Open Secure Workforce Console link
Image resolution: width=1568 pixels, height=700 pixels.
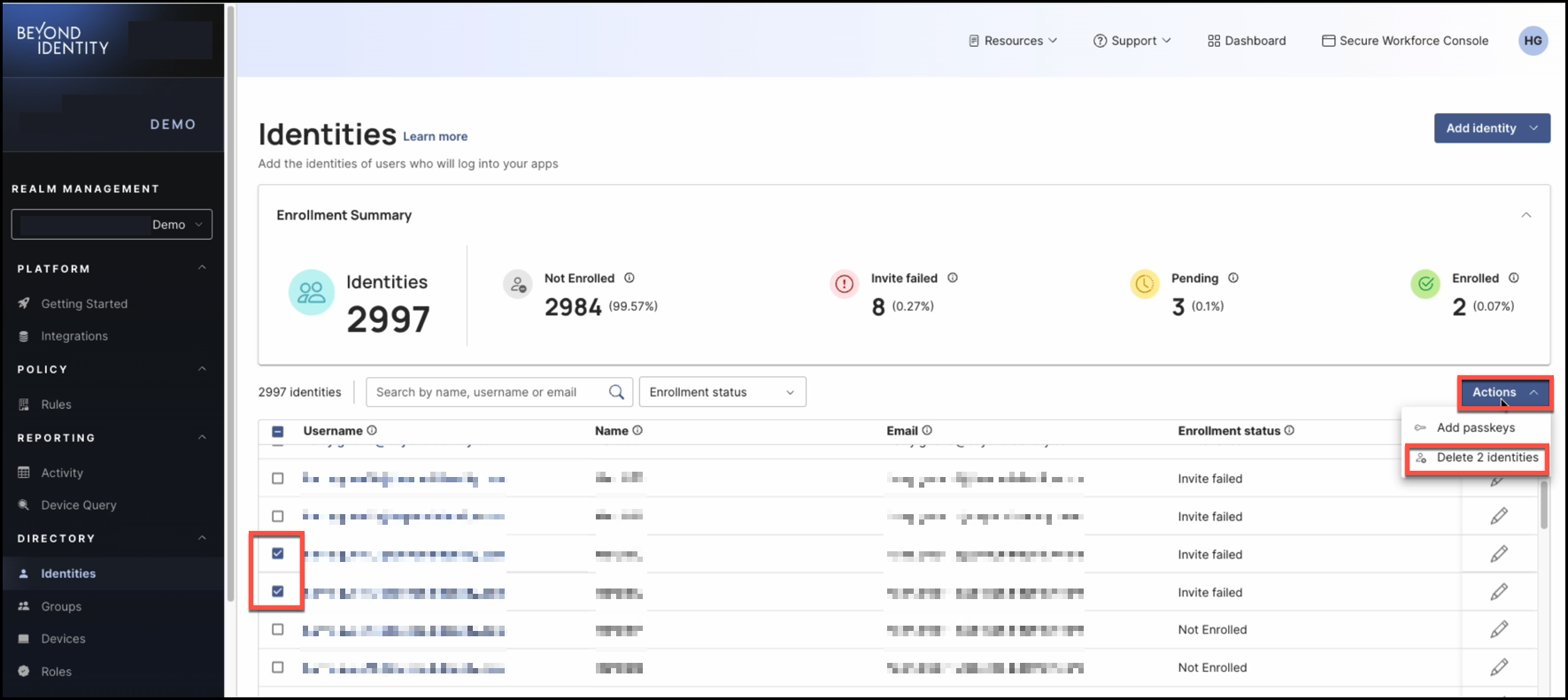(x=1404, y=41)
